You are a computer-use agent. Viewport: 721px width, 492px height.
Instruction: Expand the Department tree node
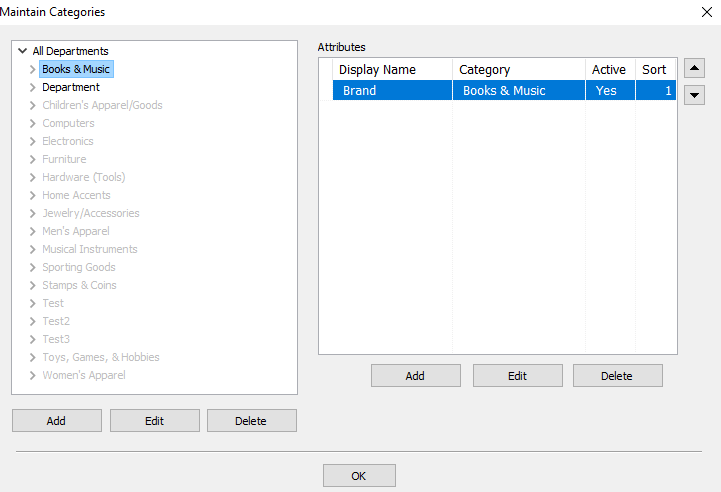32,87
